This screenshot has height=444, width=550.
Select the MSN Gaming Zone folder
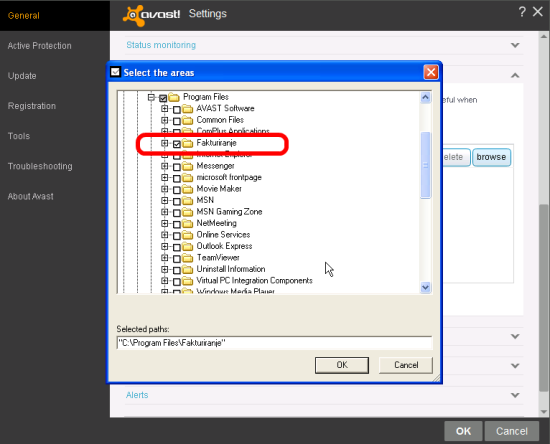coord(229,212)
